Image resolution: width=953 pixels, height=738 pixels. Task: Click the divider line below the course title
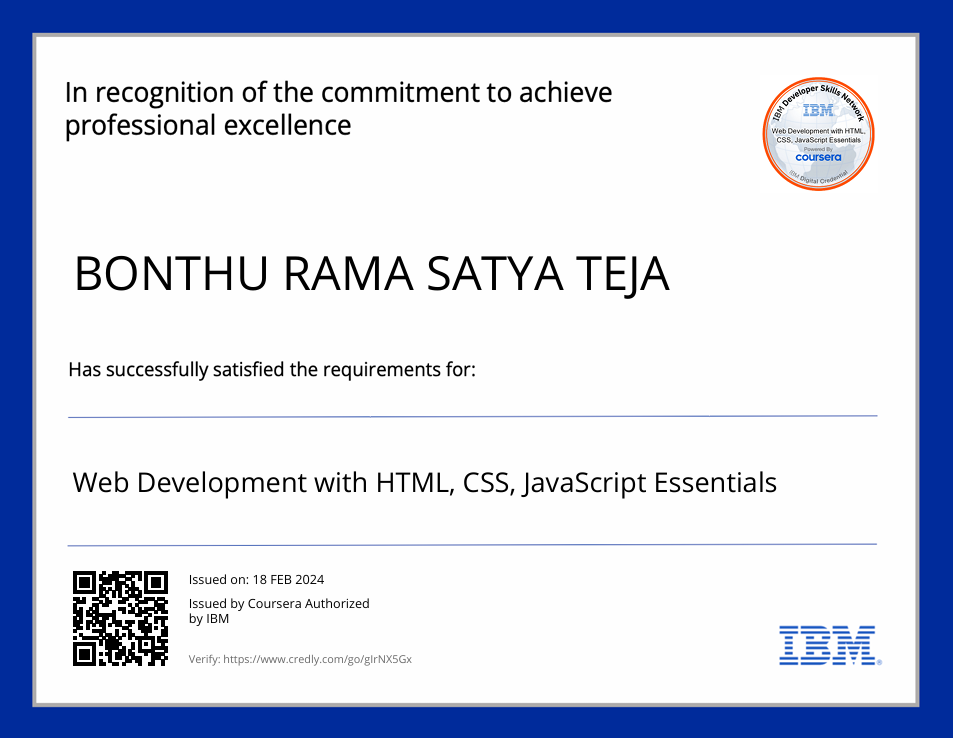472,544
